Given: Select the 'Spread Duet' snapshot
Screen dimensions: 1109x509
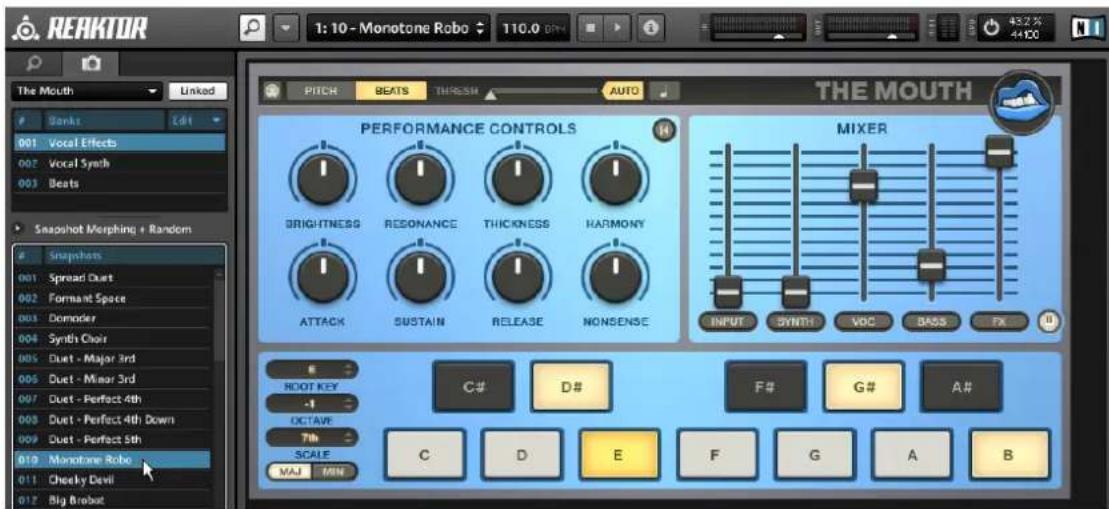Looking at the screenshot, I should (112, 278).
